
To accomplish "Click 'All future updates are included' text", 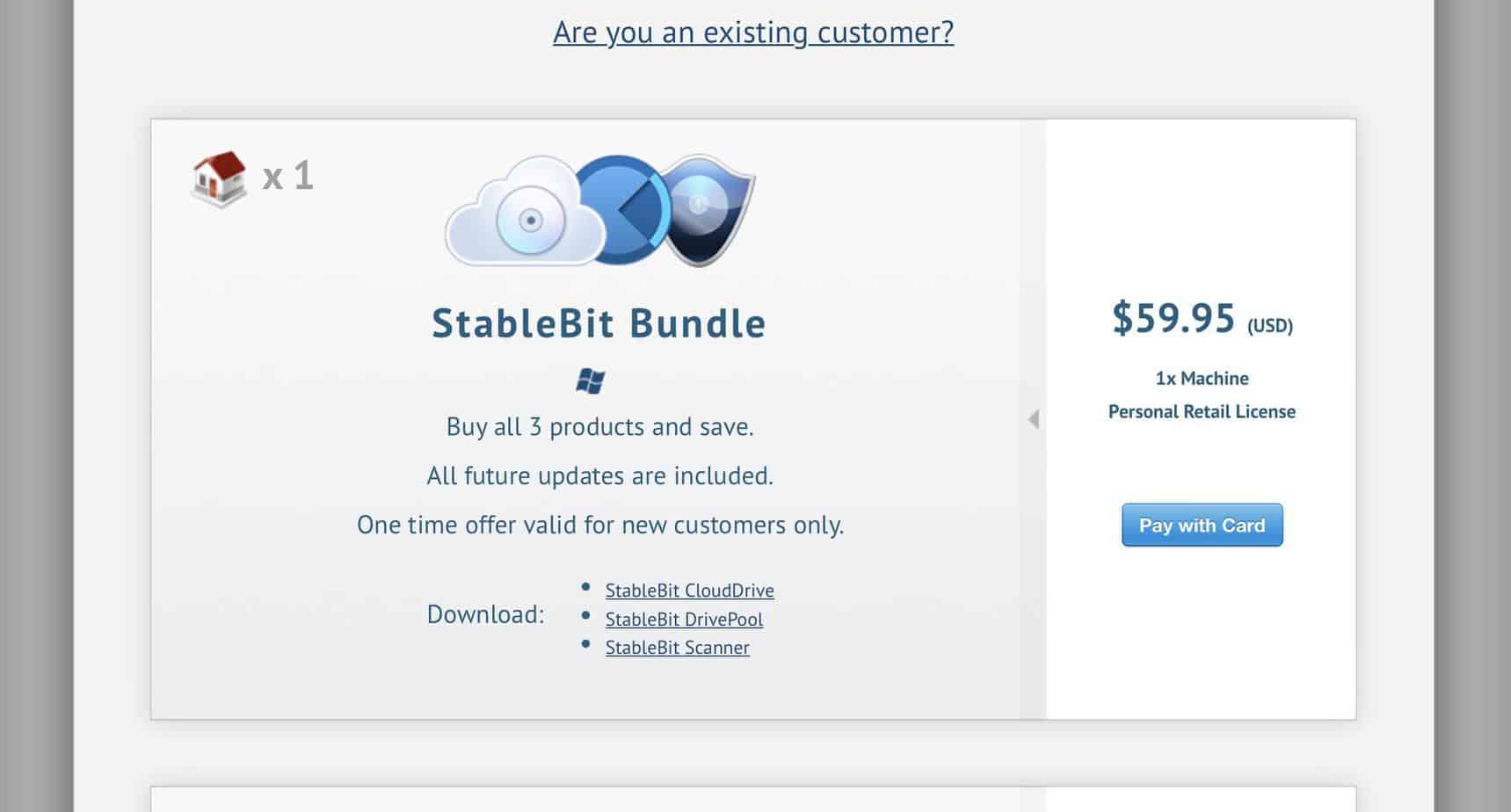I will click(x=599, y=475).
